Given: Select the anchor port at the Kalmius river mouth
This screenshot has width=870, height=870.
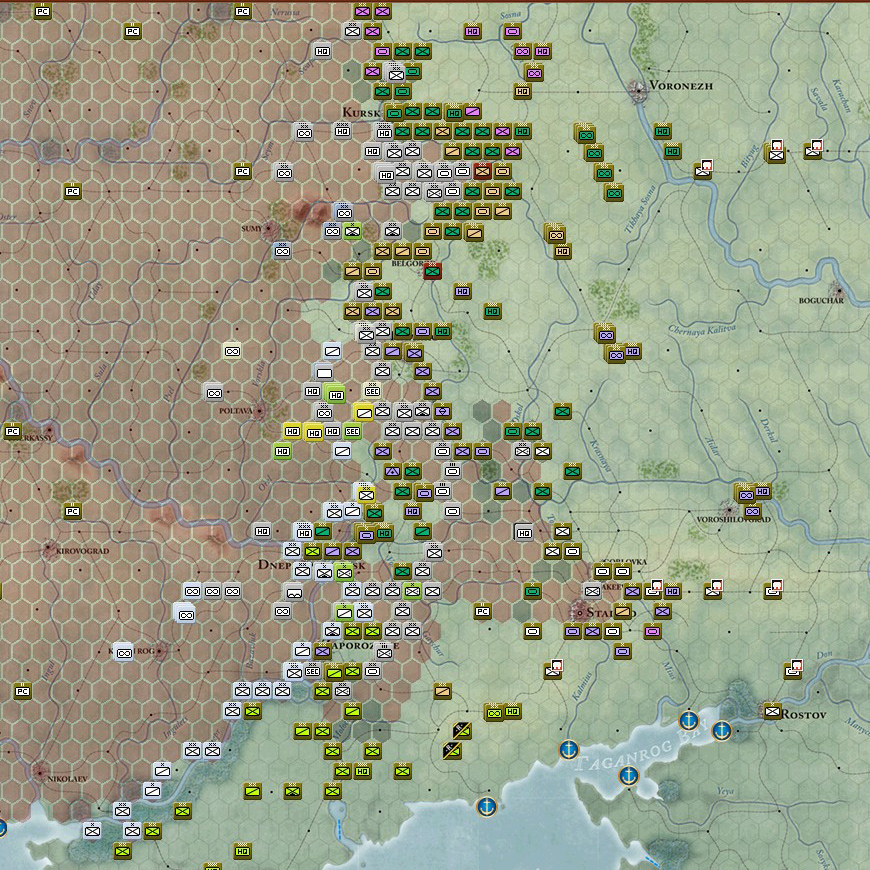Looking at the screenshot, I should [569, 750].
